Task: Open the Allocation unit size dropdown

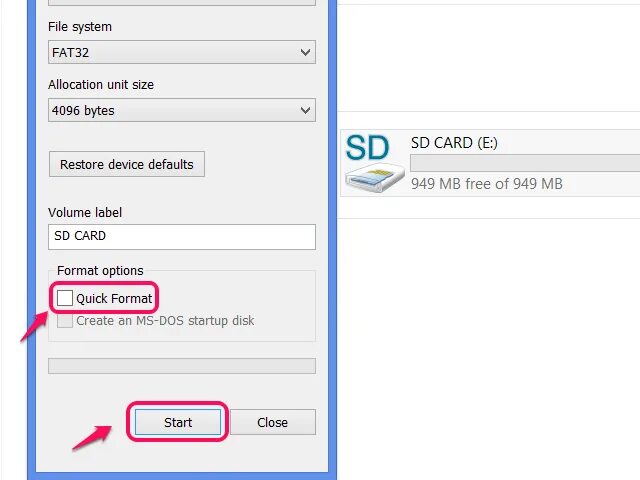Action: tap(182, 110)
